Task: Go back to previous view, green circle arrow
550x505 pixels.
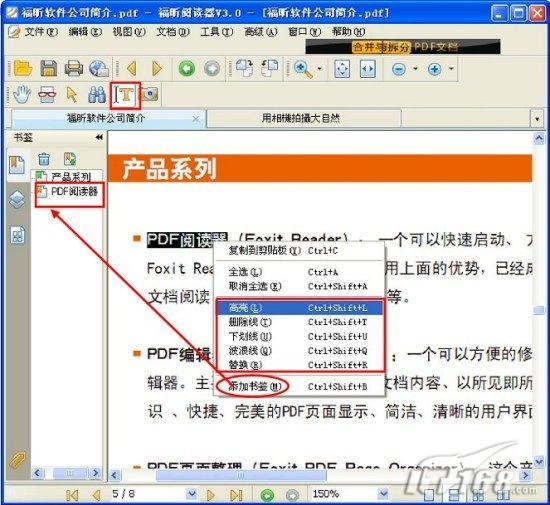Action: click(x=187, y=68)
